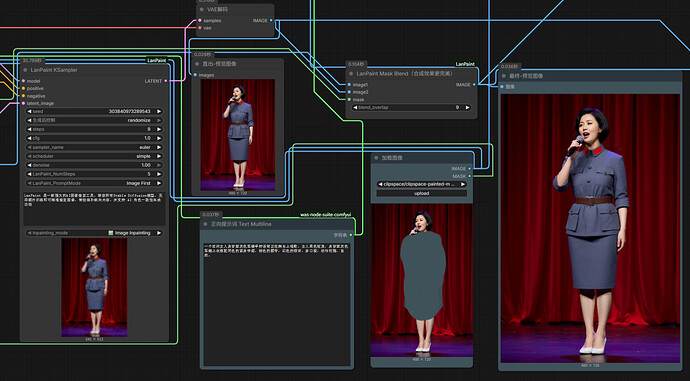Open the scheduler simple dropdown

tap(94, 156)
